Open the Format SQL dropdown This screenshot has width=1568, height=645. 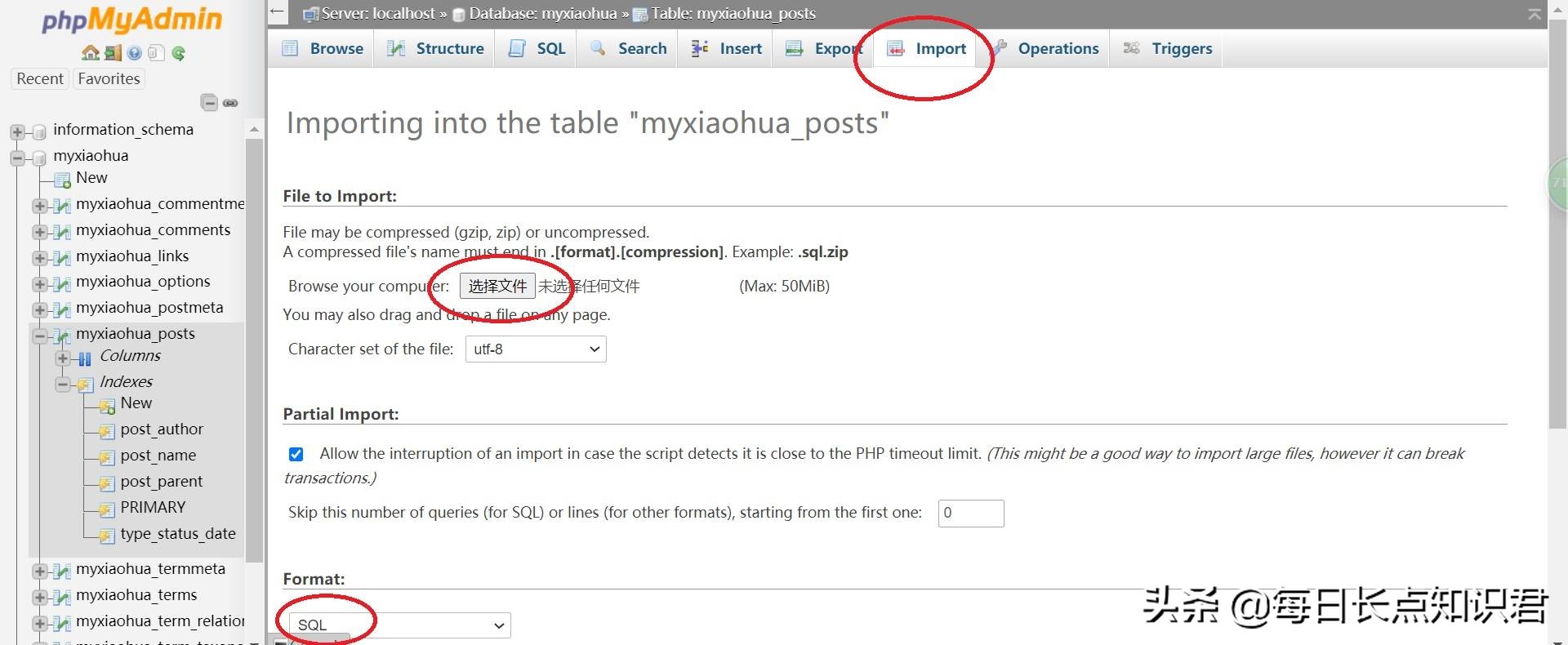pyautogui.click(x=400, y=625)
